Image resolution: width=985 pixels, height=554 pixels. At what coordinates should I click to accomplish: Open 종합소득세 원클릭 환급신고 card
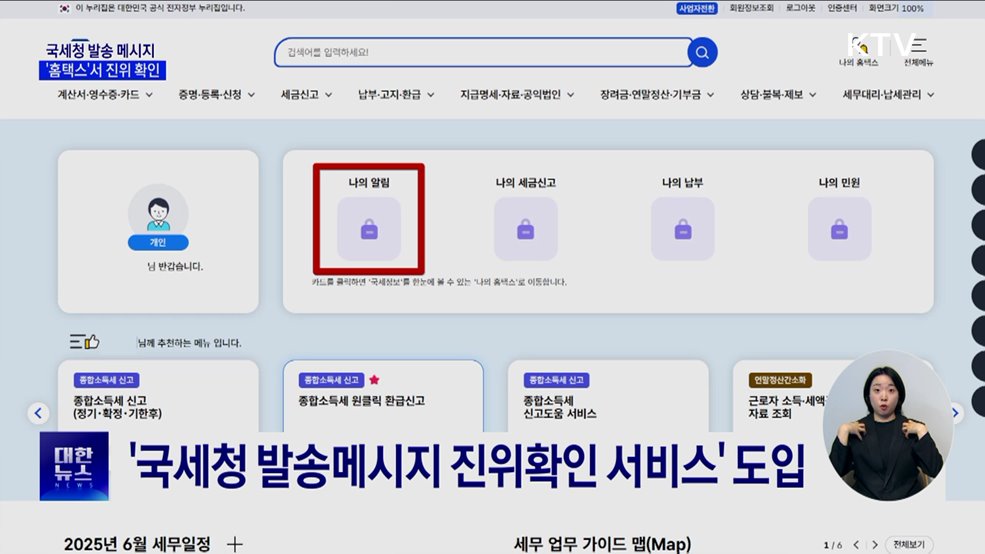tap(383, 396)
